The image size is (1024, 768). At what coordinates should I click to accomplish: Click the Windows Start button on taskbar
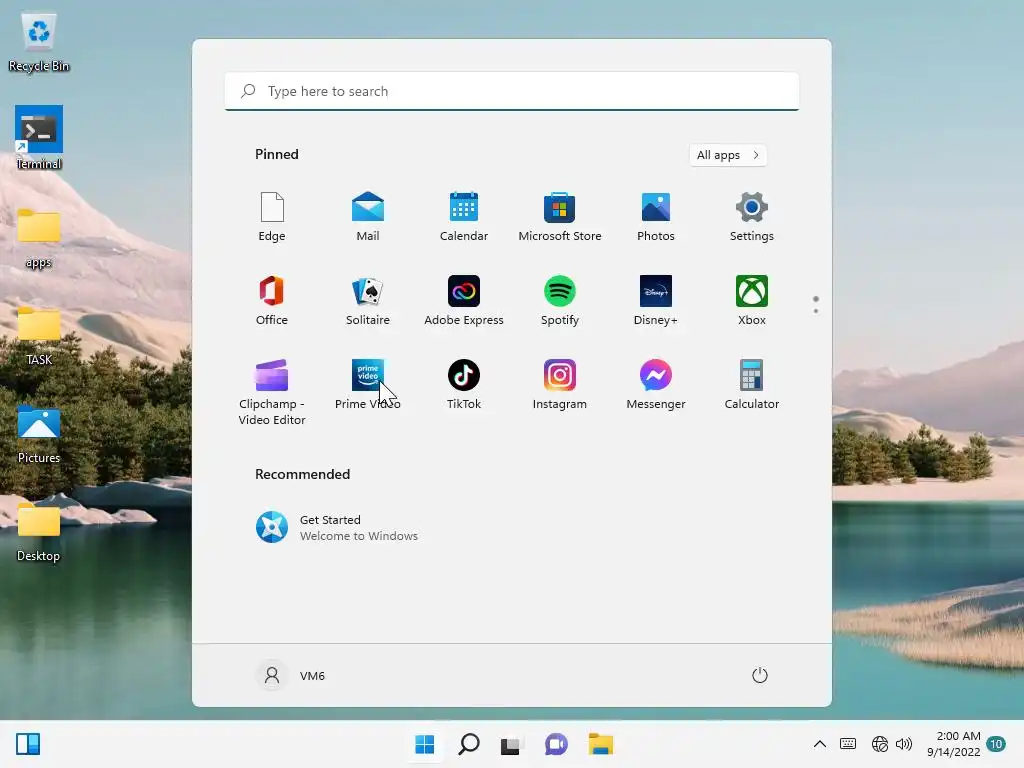pos(424,744)
